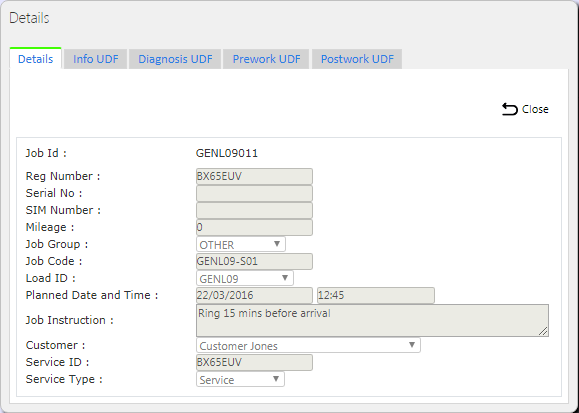The width and height of the screenshot is (579, 413).
Task: Click the Job Code field GENL09-S01
Action: 254,262
